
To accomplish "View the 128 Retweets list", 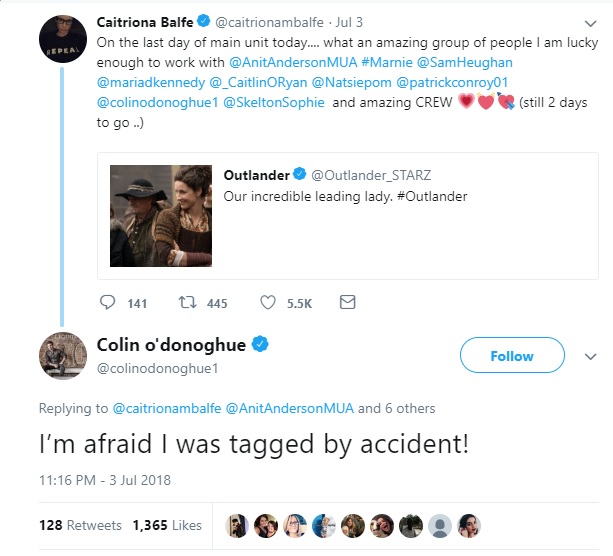I will click(x=80, y=525).
